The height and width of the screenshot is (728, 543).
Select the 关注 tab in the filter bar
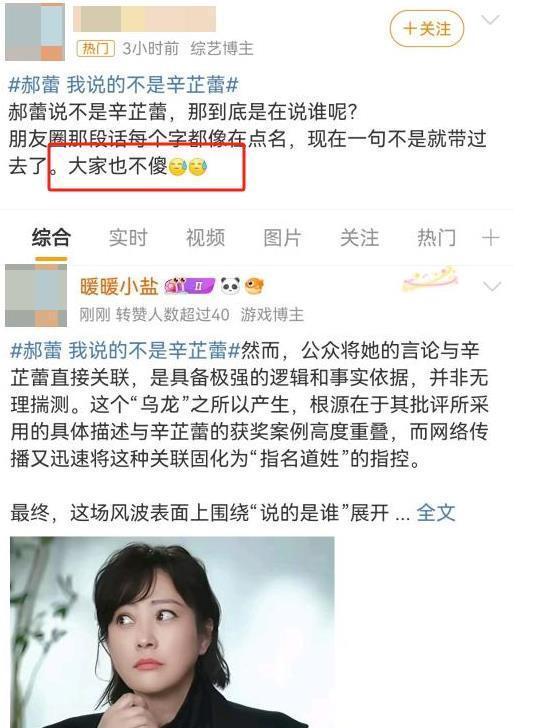pyautogui.click(x=359, y=238)
